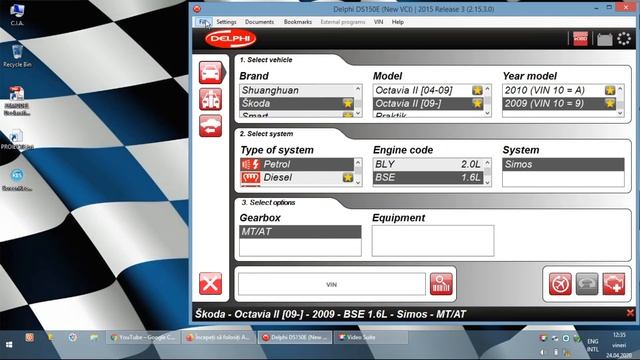The height and width of the screenshot is (360, 640).
Task: Click the VIN search scan icon
Action: point(441,284)
